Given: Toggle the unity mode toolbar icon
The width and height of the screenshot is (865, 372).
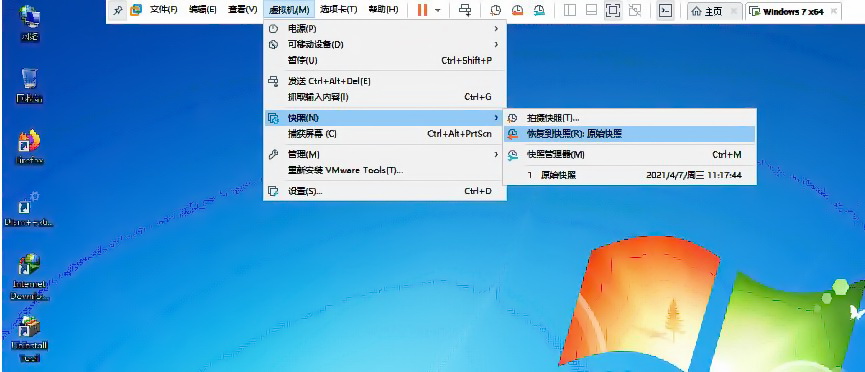Looking at the screenshot, I should click(635, 10).
